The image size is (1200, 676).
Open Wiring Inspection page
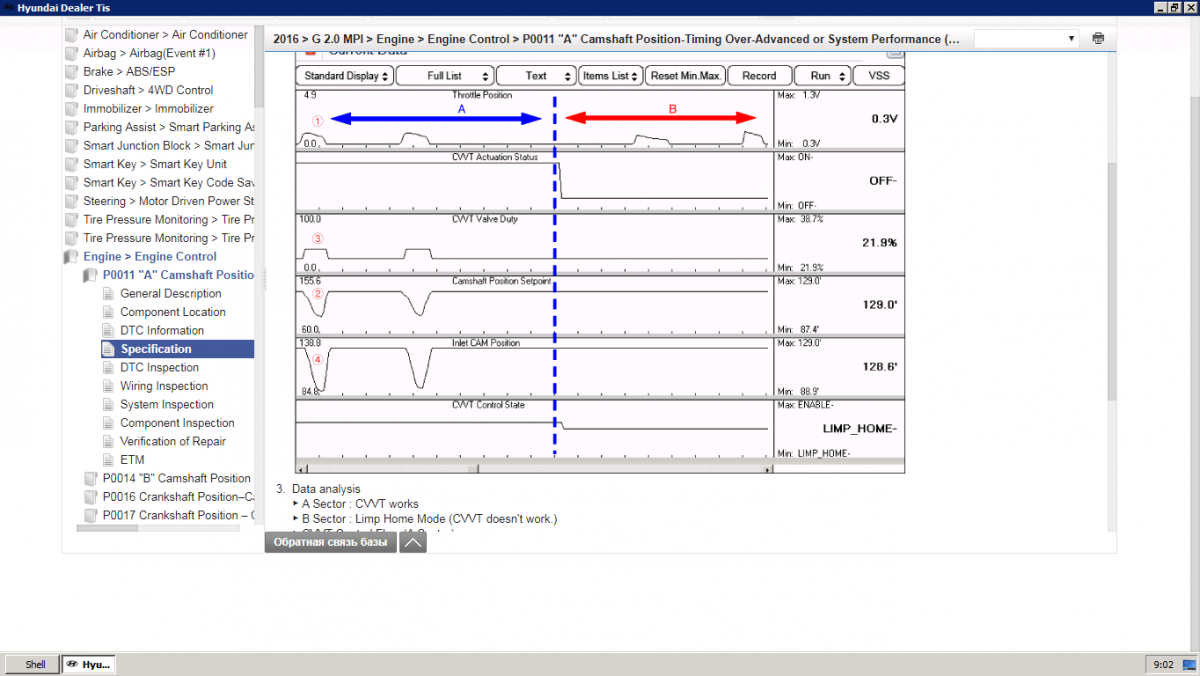tap(164, 386)
